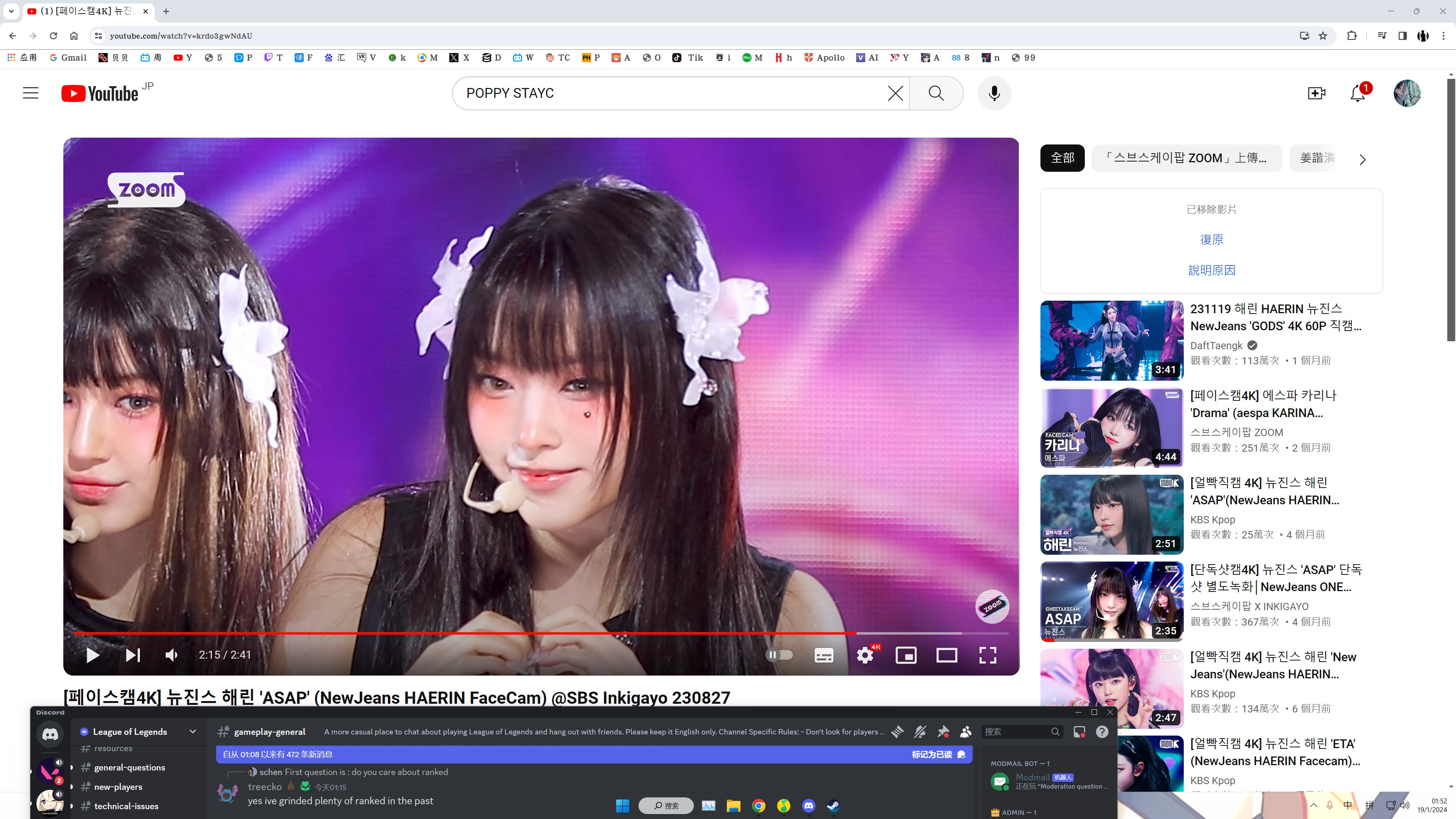
Task: Open YouTube notifications bell
Action: pyautogui.click(x=1358, y=93)
